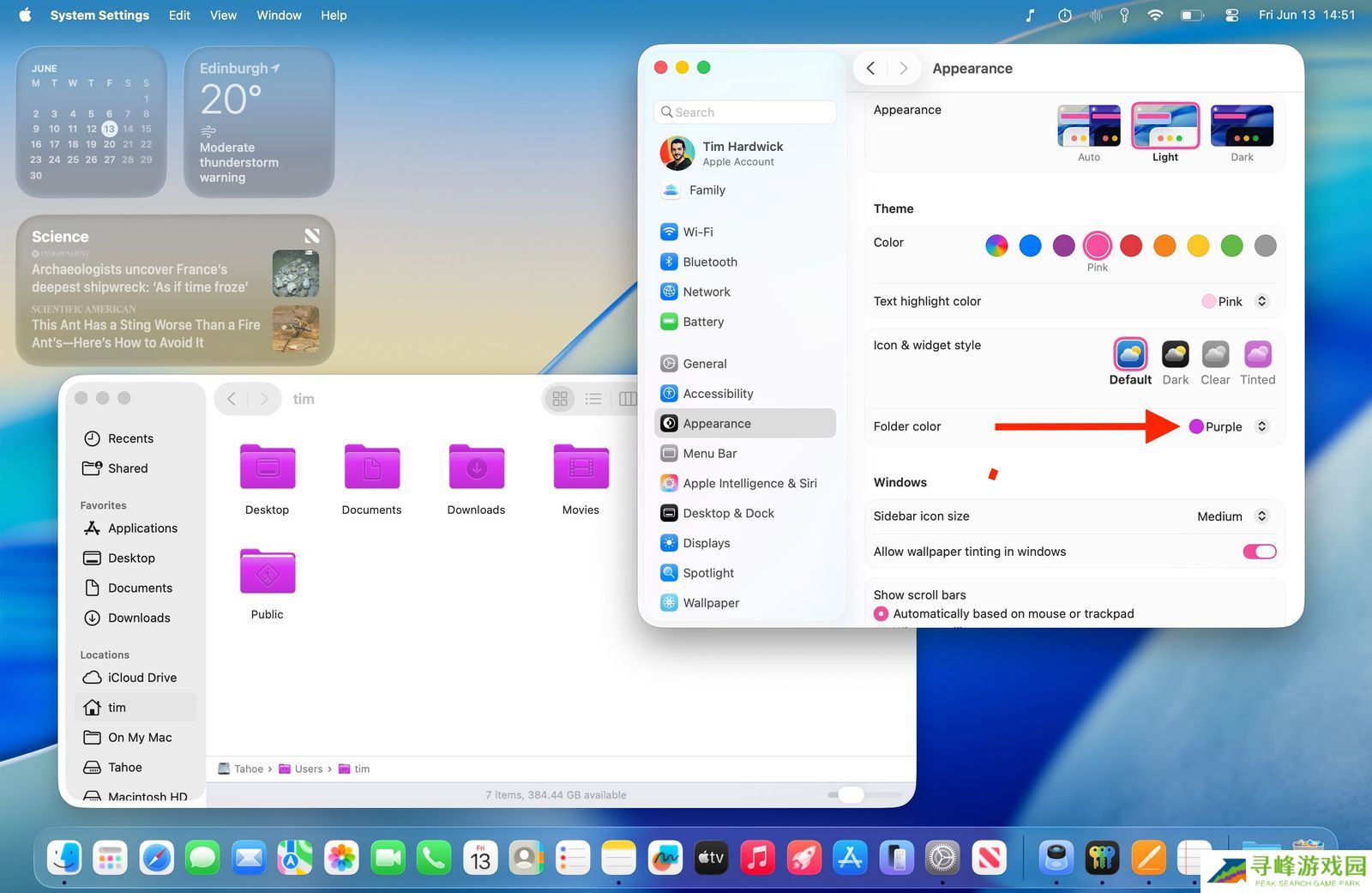Open Wi-Fi settings in sidebar
This screenshot has height=893, width=1372.
[x=697, y=232]
